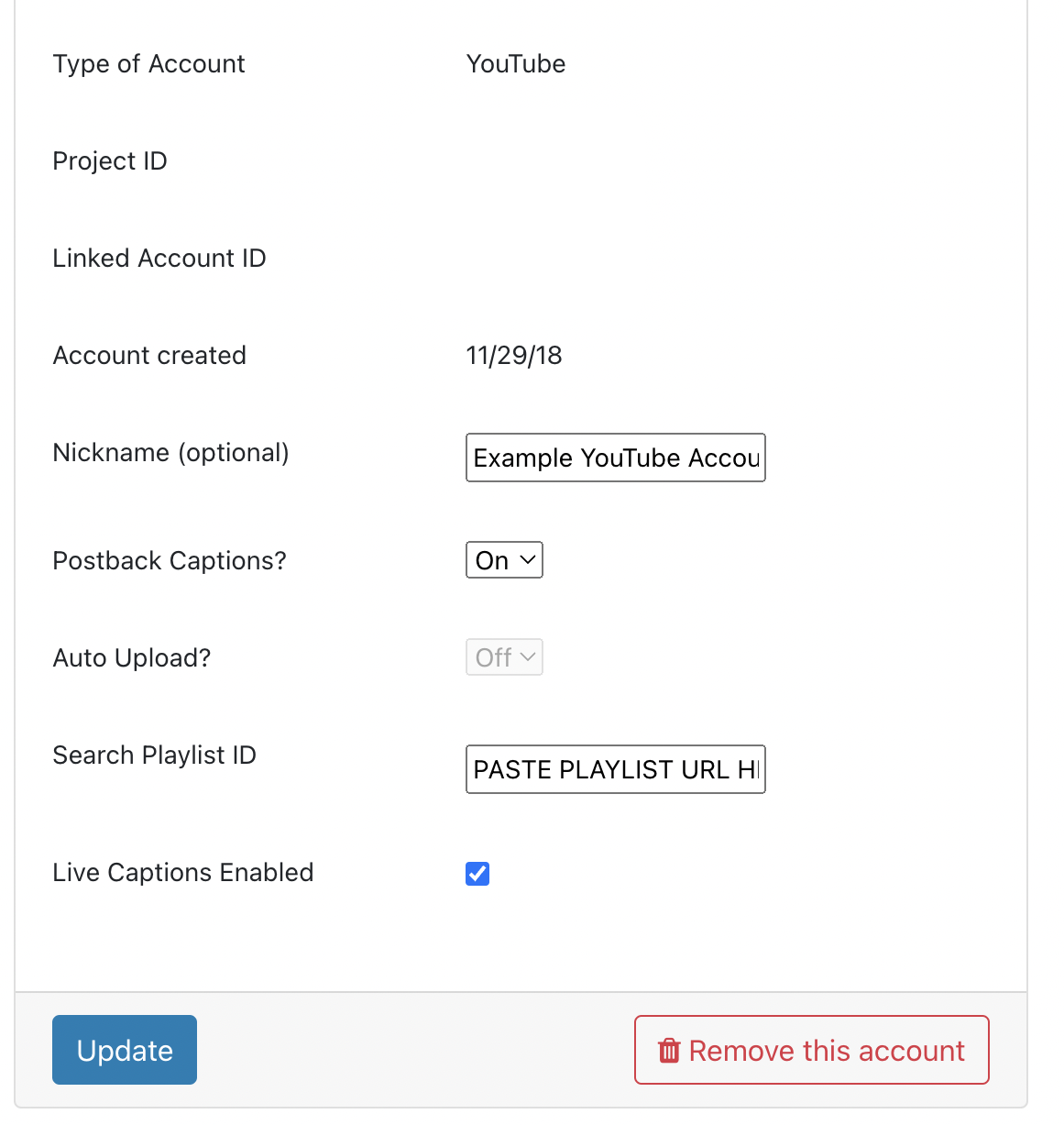Click the chevron arrow beside Off
The image size is (1064, 1125).
528,656
